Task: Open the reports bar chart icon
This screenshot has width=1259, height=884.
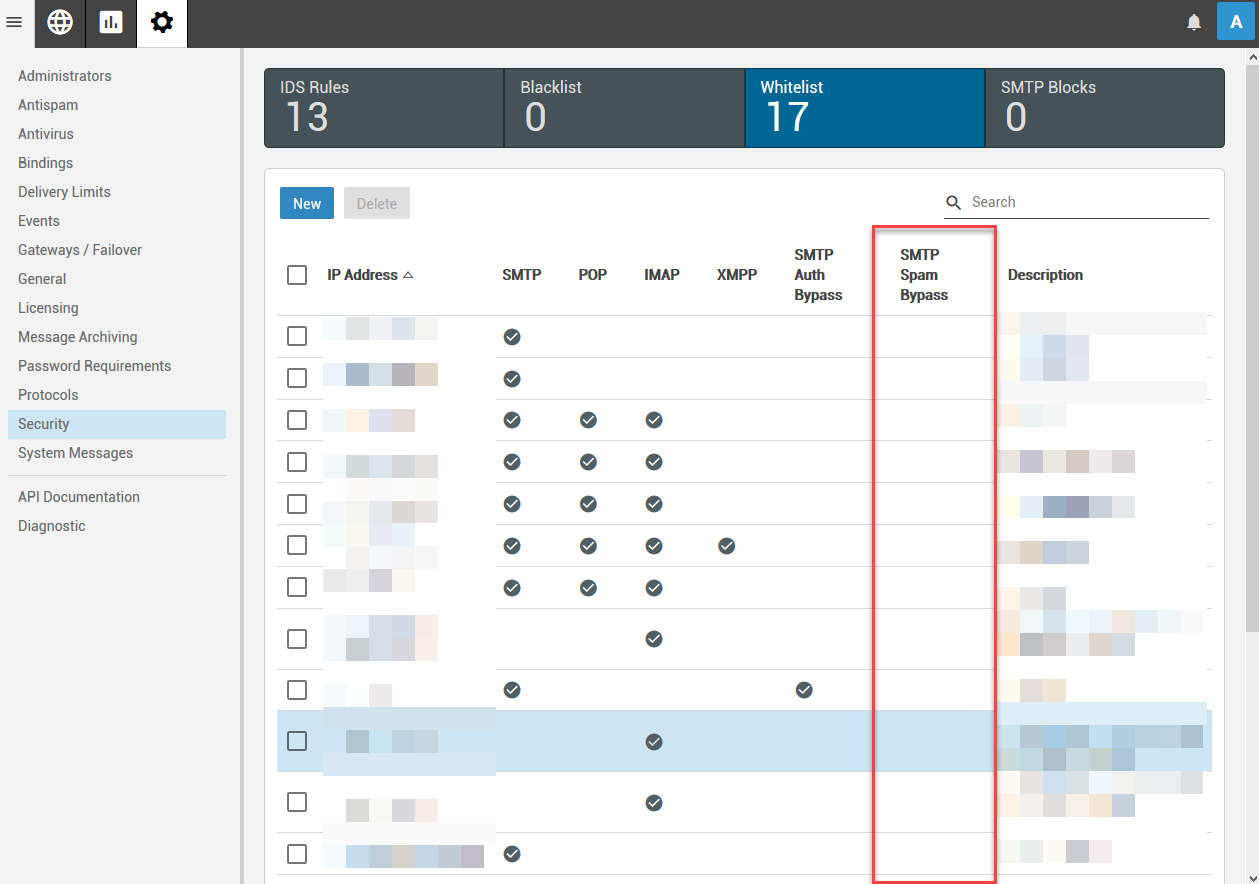Action: [x=111, y=23]
